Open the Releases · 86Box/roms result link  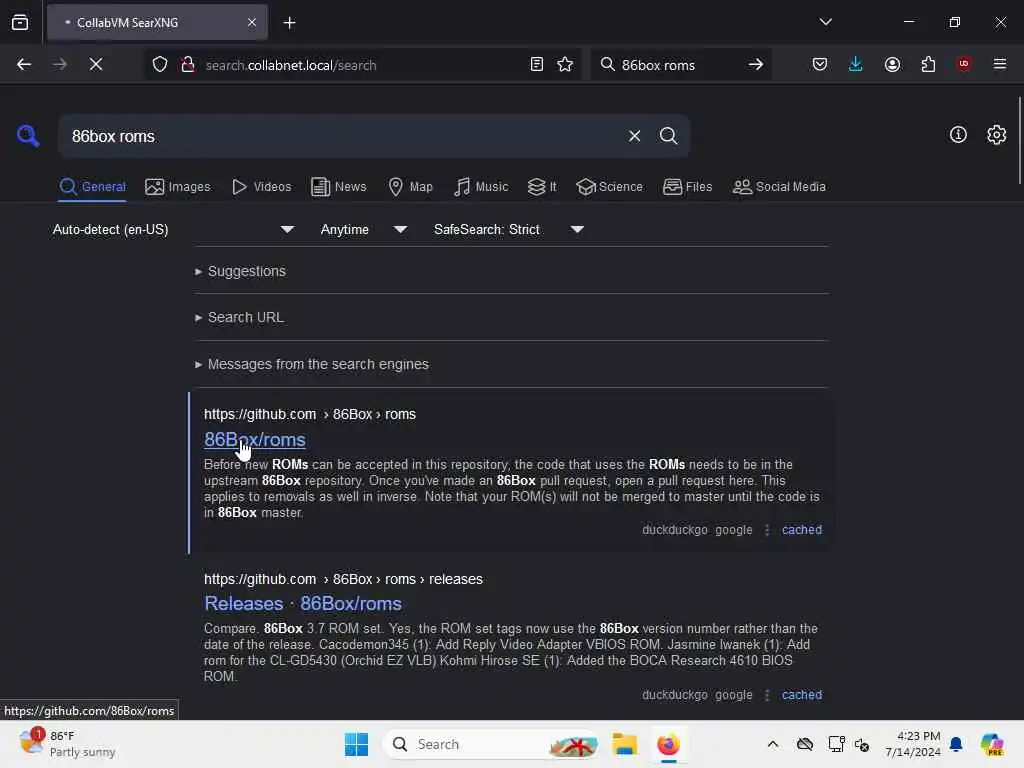pyautogui.click(x=303, y=603)
